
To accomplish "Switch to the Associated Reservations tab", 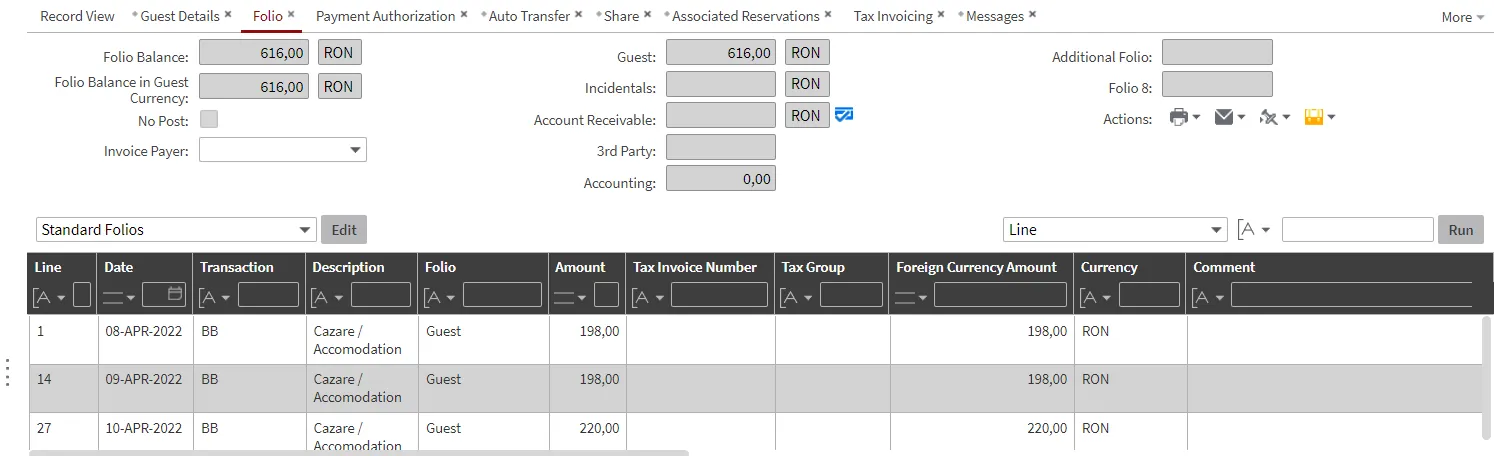I will tap(746, 16).
